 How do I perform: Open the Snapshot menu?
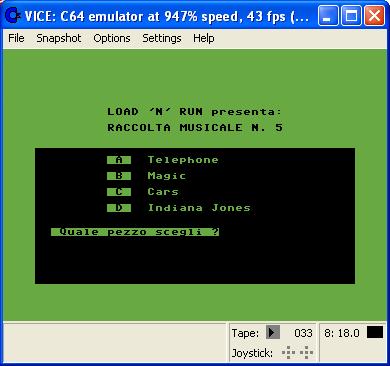59,38
